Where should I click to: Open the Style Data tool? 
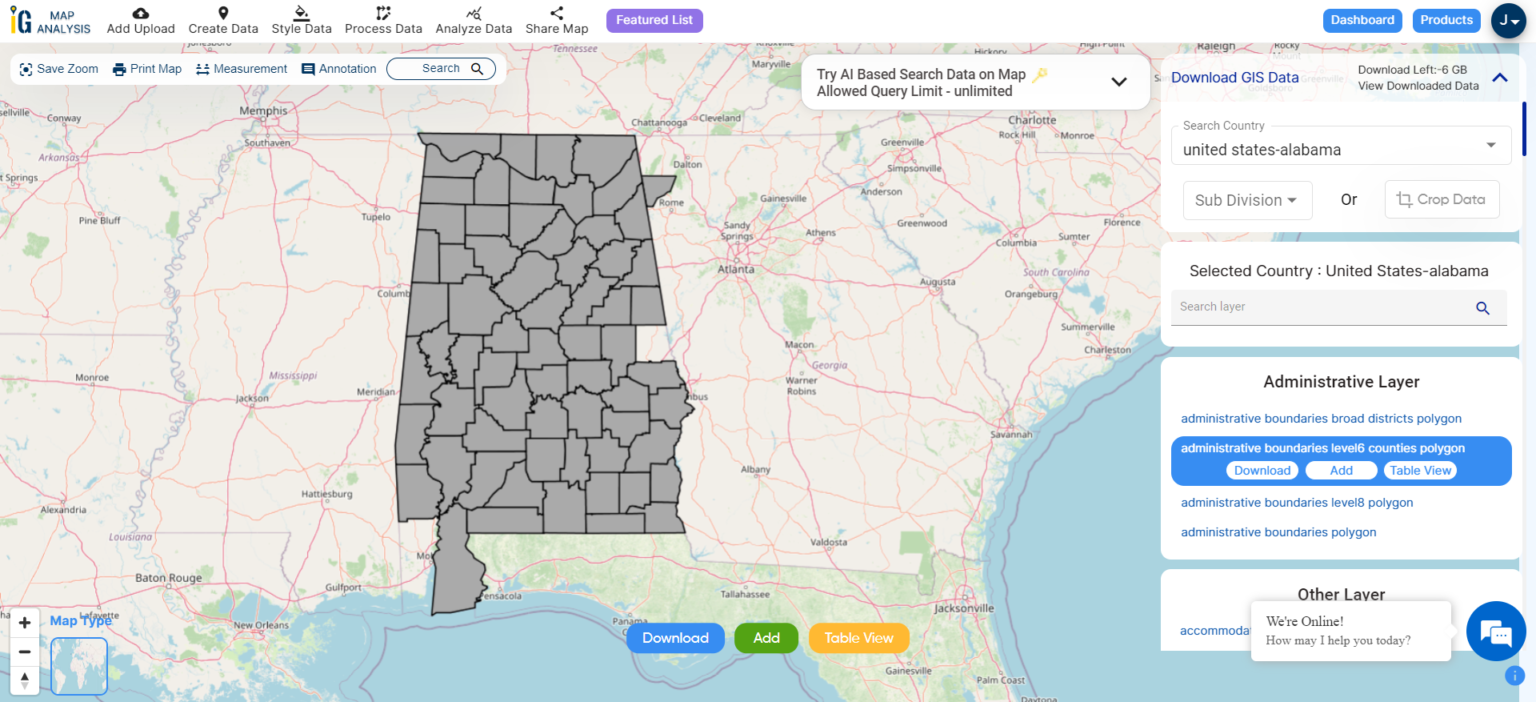pos(301,20)
